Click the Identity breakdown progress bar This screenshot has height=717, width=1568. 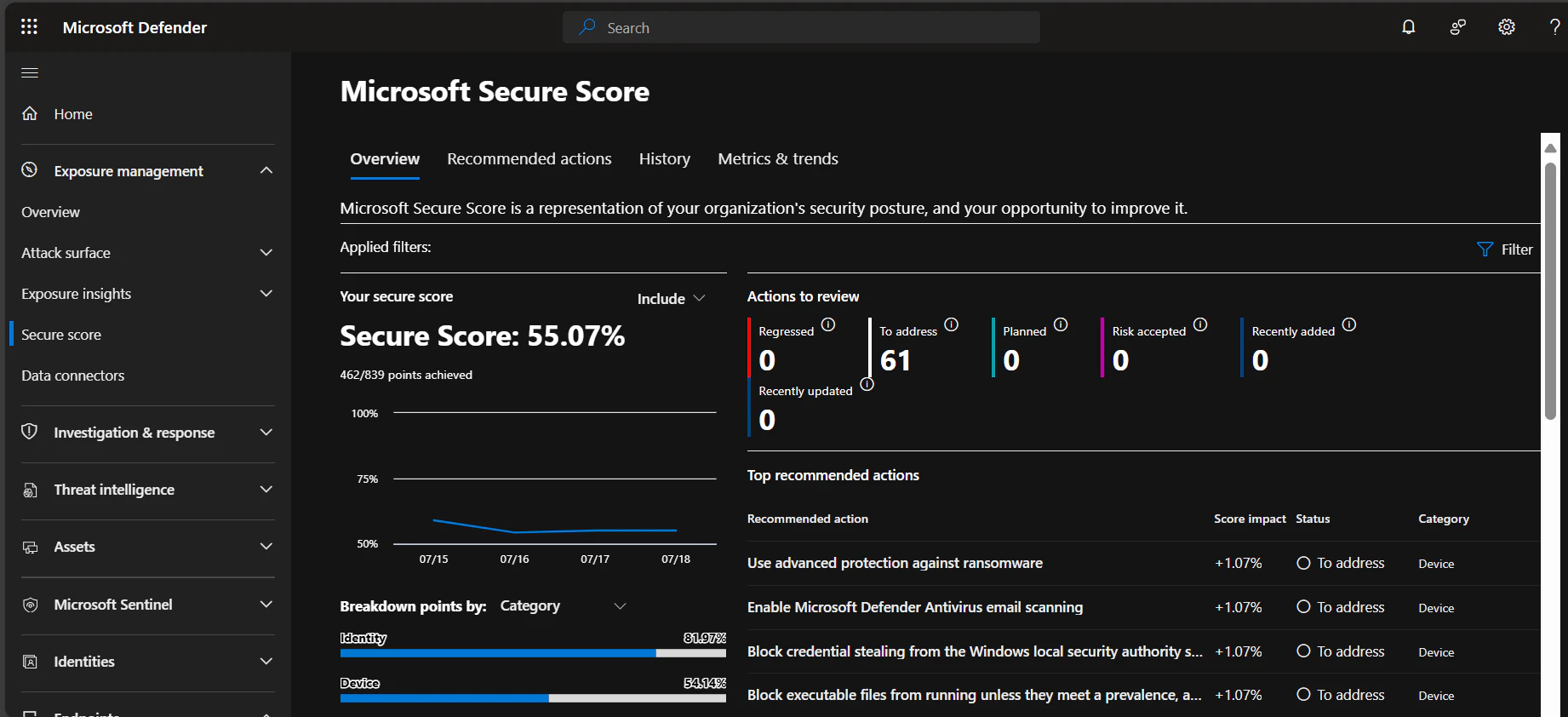point(533,653)
